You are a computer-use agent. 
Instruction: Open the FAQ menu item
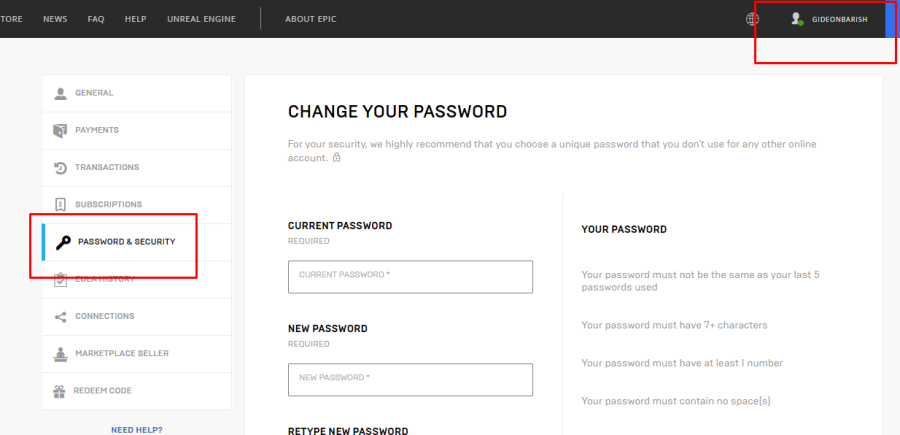click(x=96, y=19)
